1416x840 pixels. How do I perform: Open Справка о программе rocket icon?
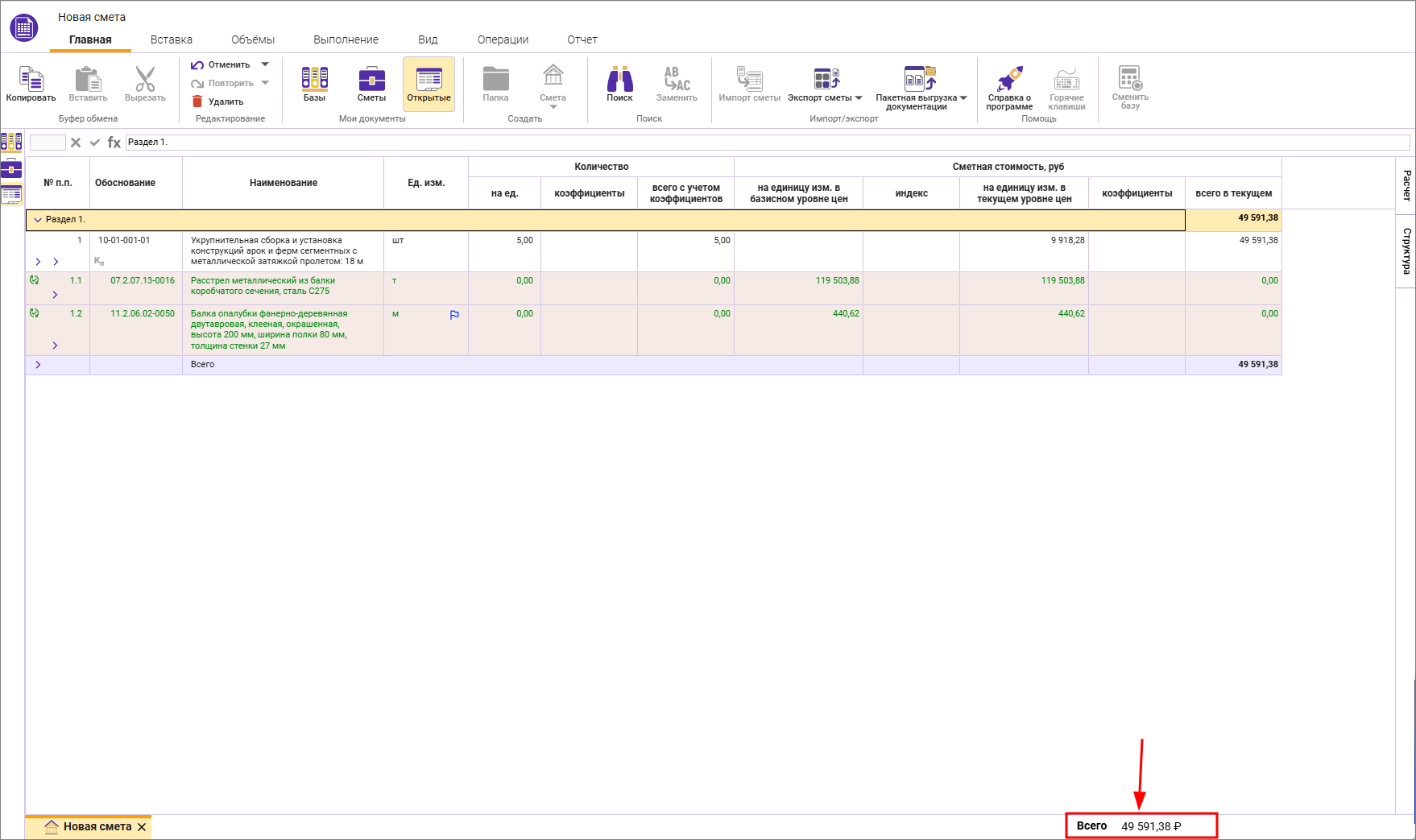pyautogui.click(x=1009, y=79)
